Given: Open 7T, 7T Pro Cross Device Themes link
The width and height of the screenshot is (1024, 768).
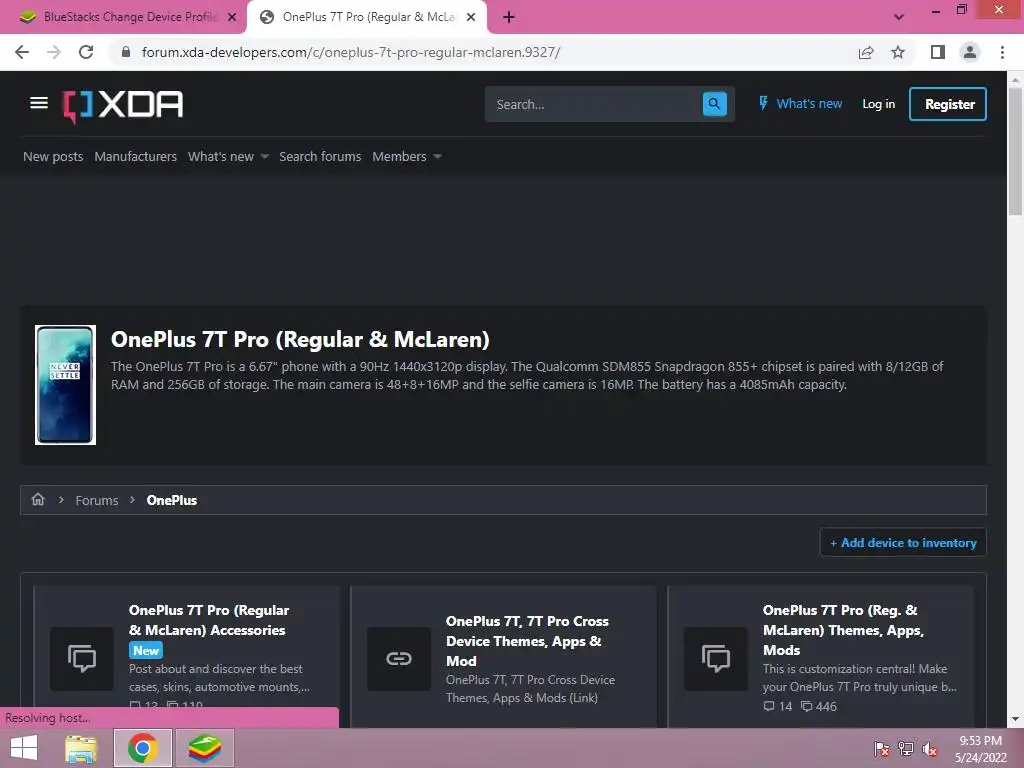Looking at the screenshot, I should coord(527,641).
